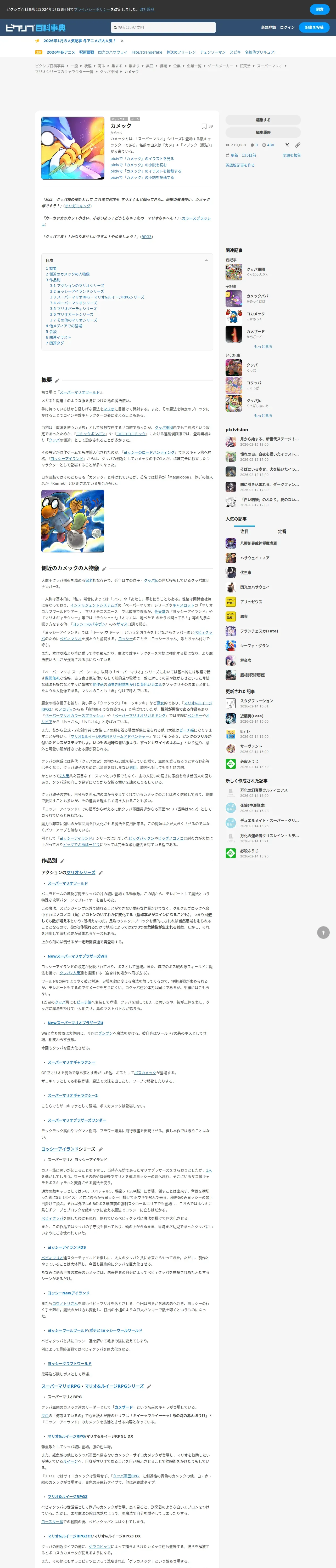Select the 2026年冬アニメ topic tab
Image resolution: width=336 pixels, height=1568 pixels.
tap(61, 52)
